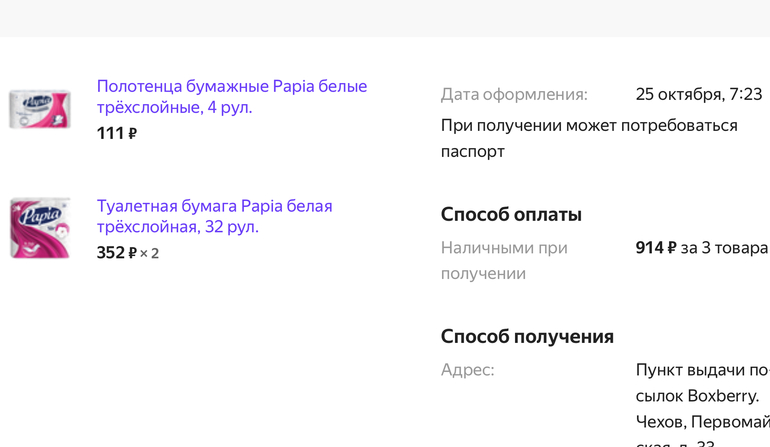Click the 352 ₽ toilet paper price
The height and width of the screenshot is (447, 770).
coord(116,253)
